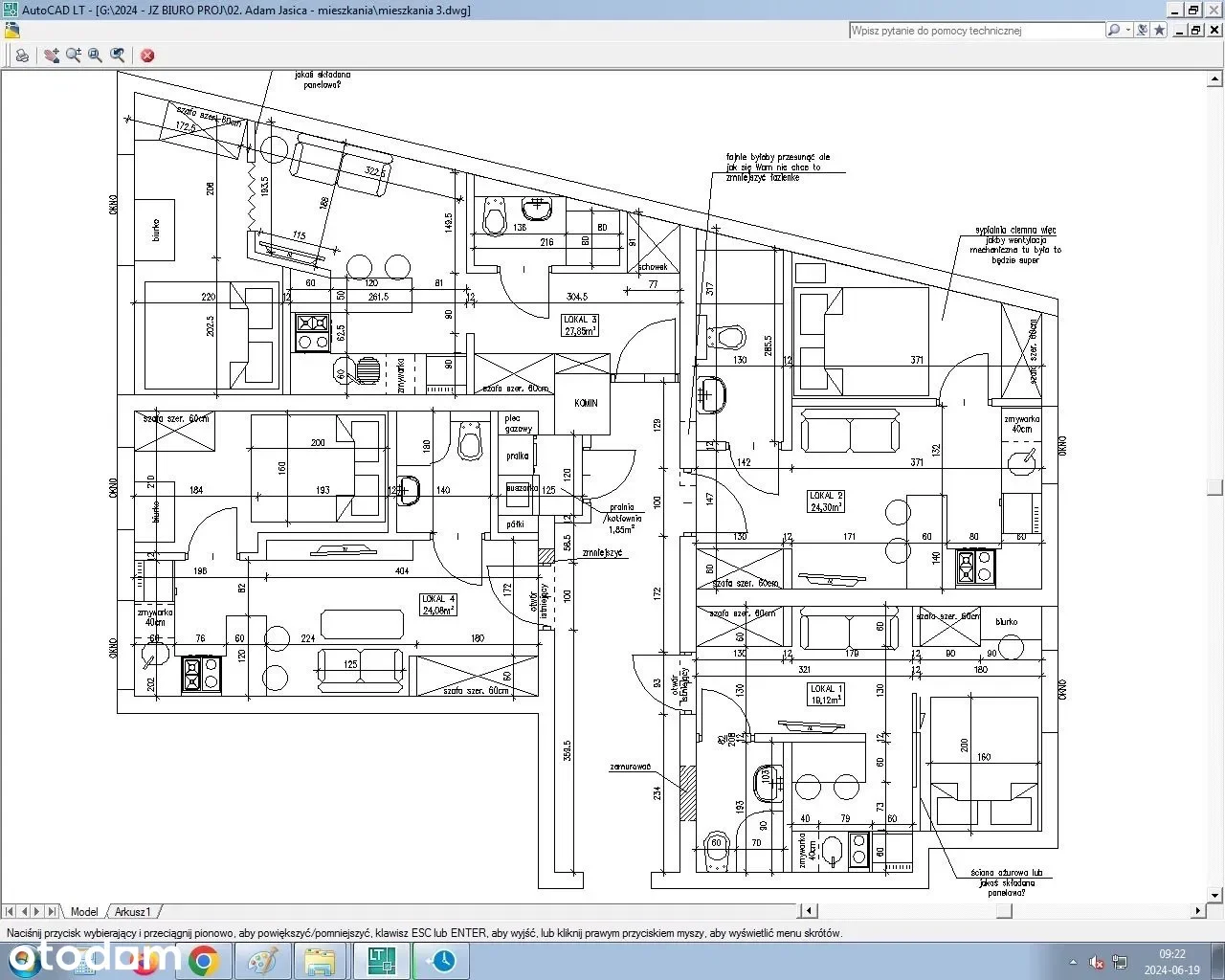Image resolution: width=1225 pixels, height=980 pixels.
Task: Go to the previous layout tab arrow
Action: tap(25, 911)
